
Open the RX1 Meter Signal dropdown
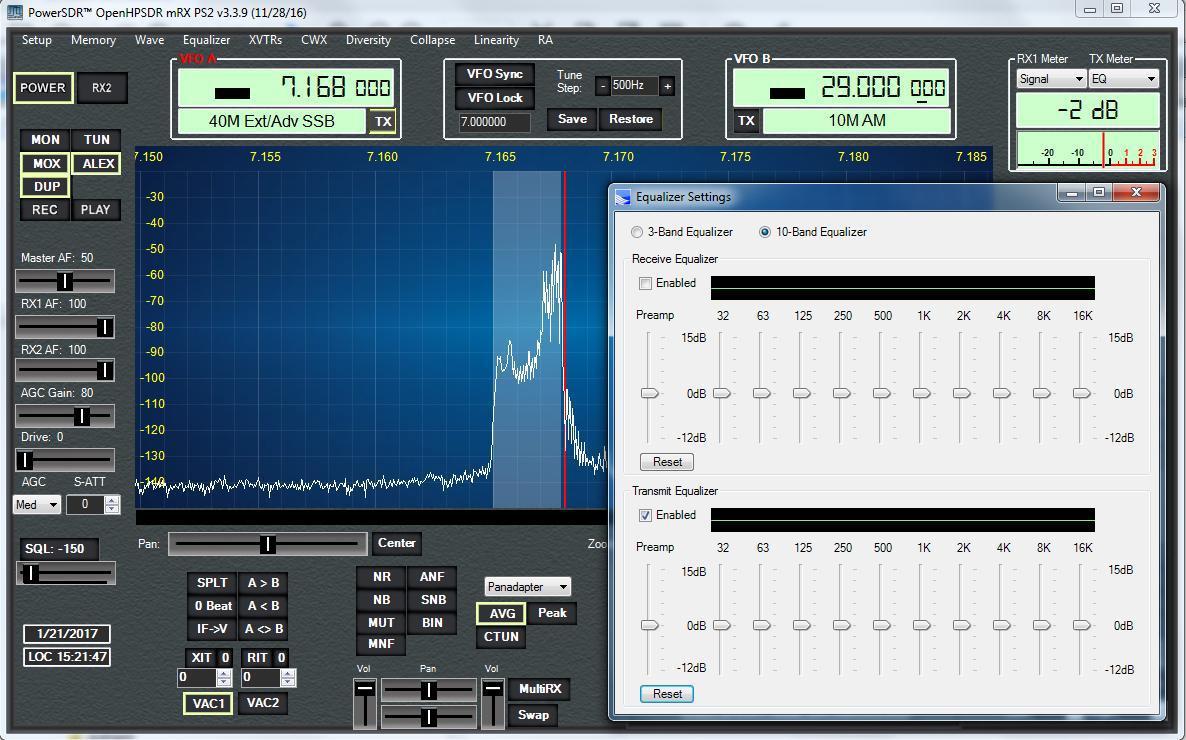[x=1051, y=79]
